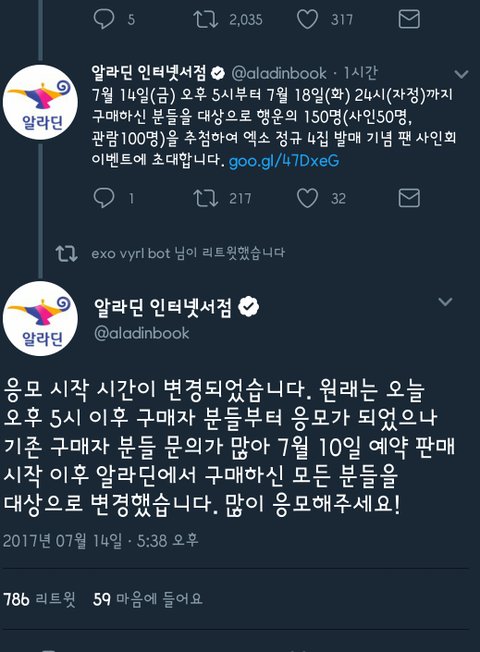Tap the 2017년 07월 14일 timestamp

click(100, 540)
